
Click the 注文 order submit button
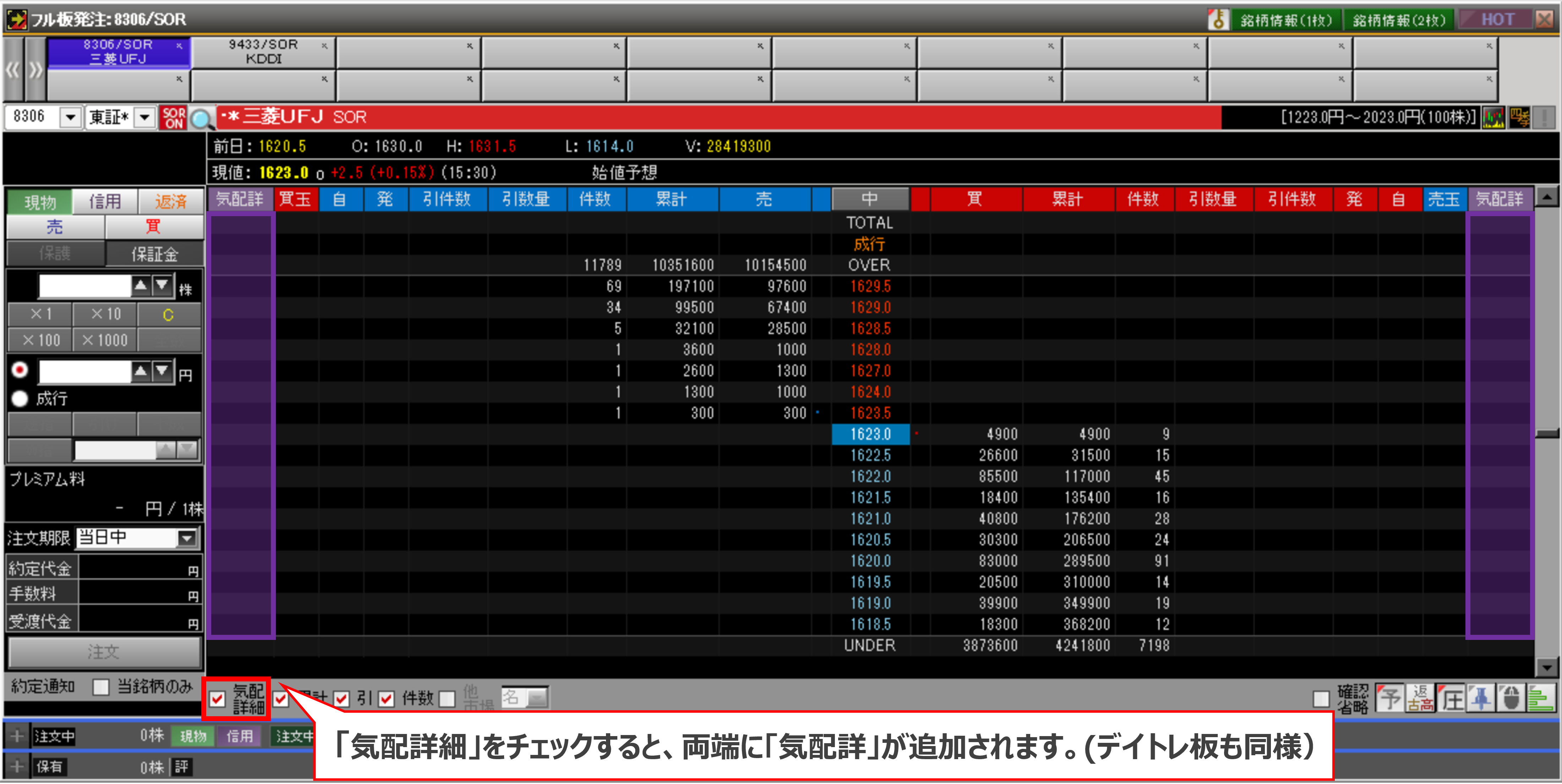pyautogui.click(x=104, y=652)
